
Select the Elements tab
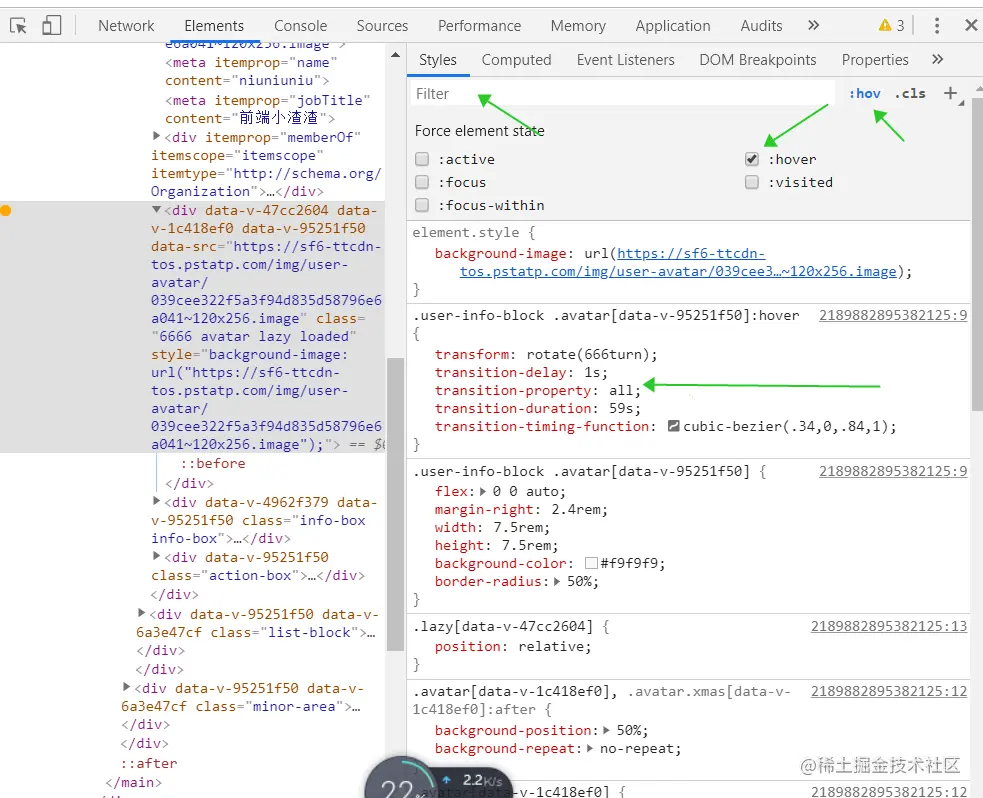[214, 26]
